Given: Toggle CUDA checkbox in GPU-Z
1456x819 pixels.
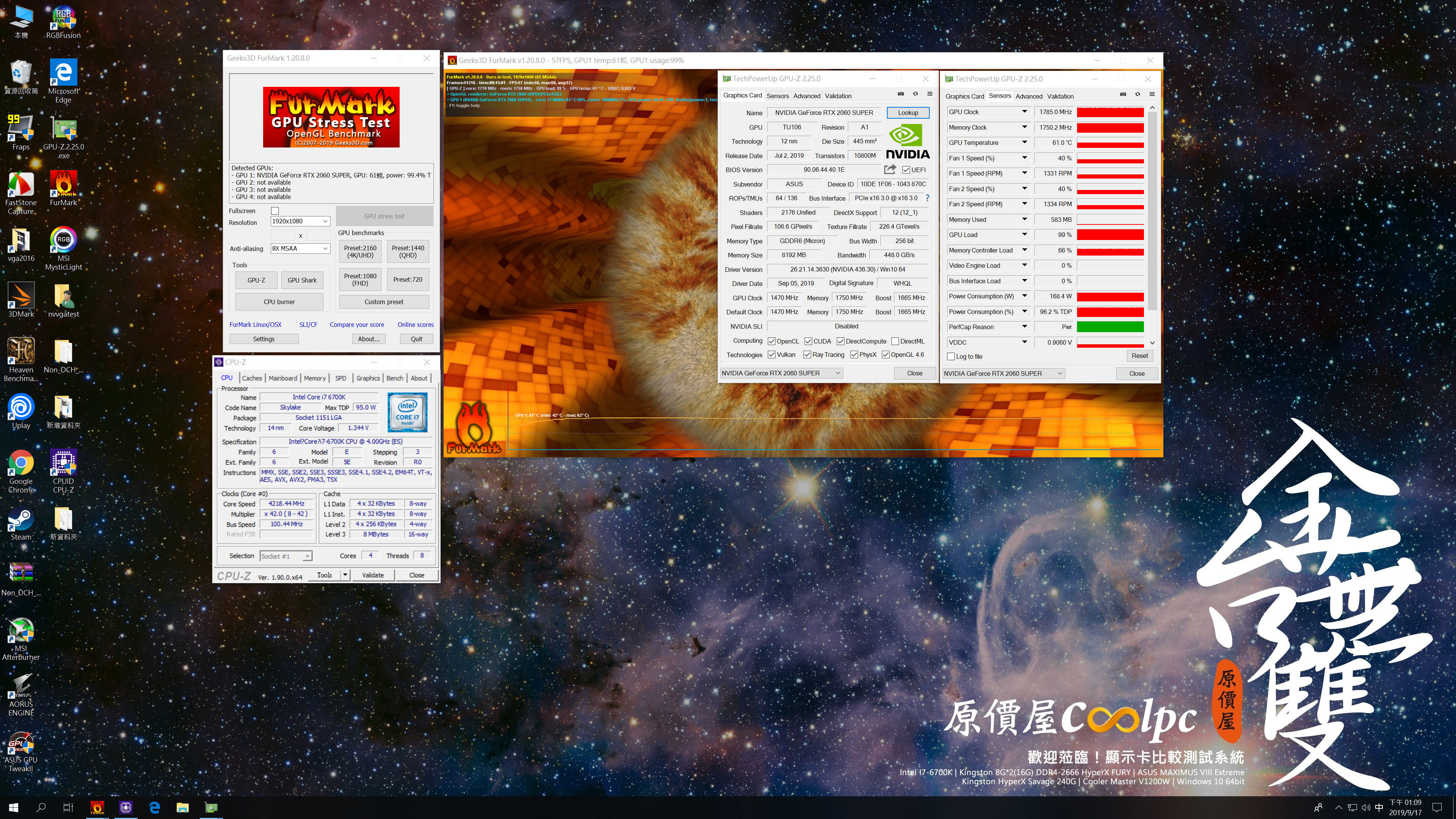Looking at the screenshot, I should click(808, 341).
